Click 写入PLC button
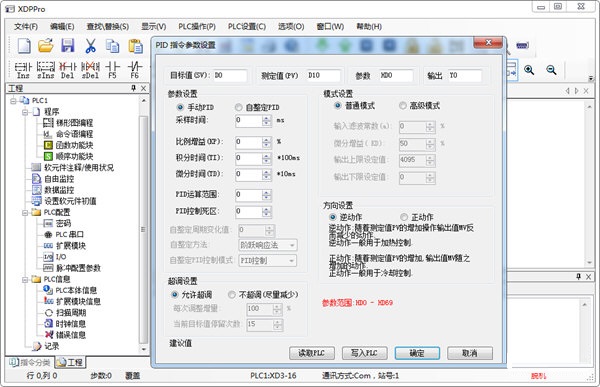The width and height of the screenshot is (600, 387). coord(364,353)
